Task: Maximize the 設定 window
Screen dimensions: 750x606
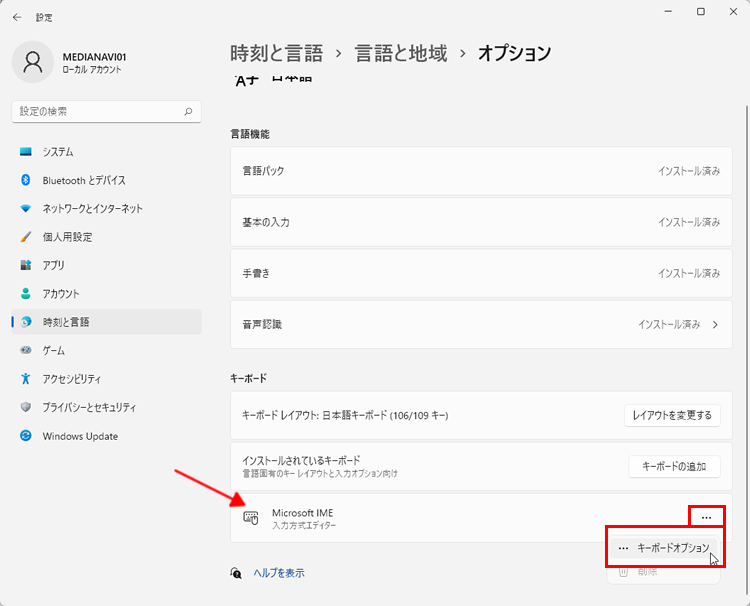Action: click(701, 11)
